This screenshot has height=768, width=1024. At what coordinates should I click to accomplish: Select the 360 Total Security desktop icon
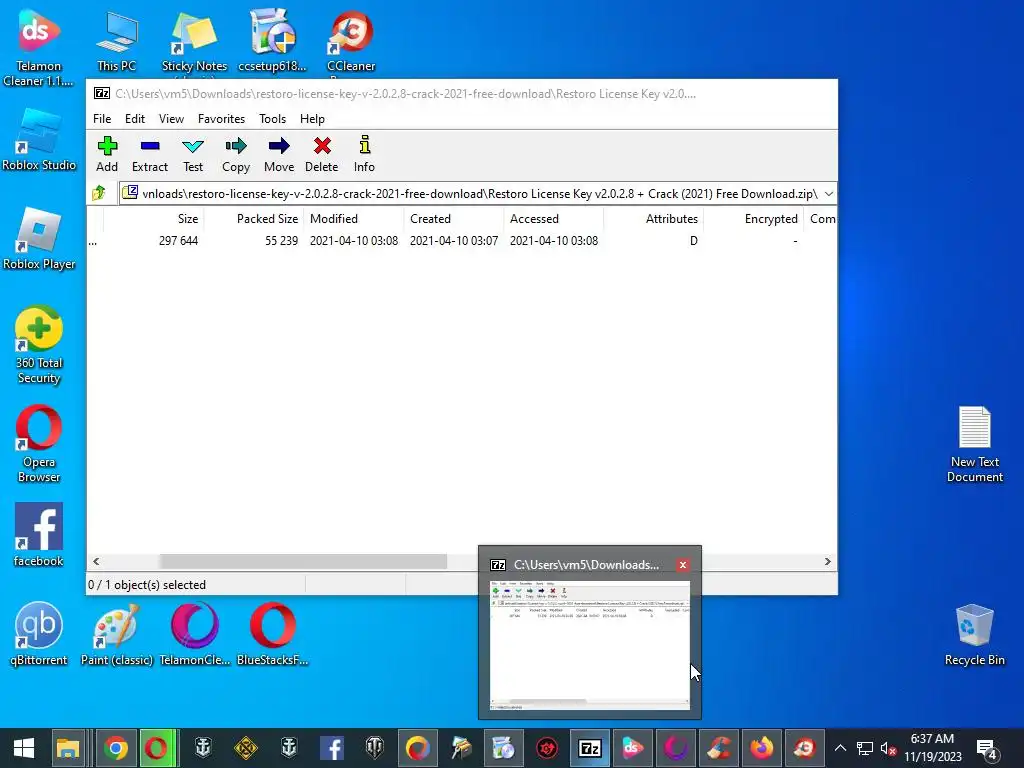[39, 345]
